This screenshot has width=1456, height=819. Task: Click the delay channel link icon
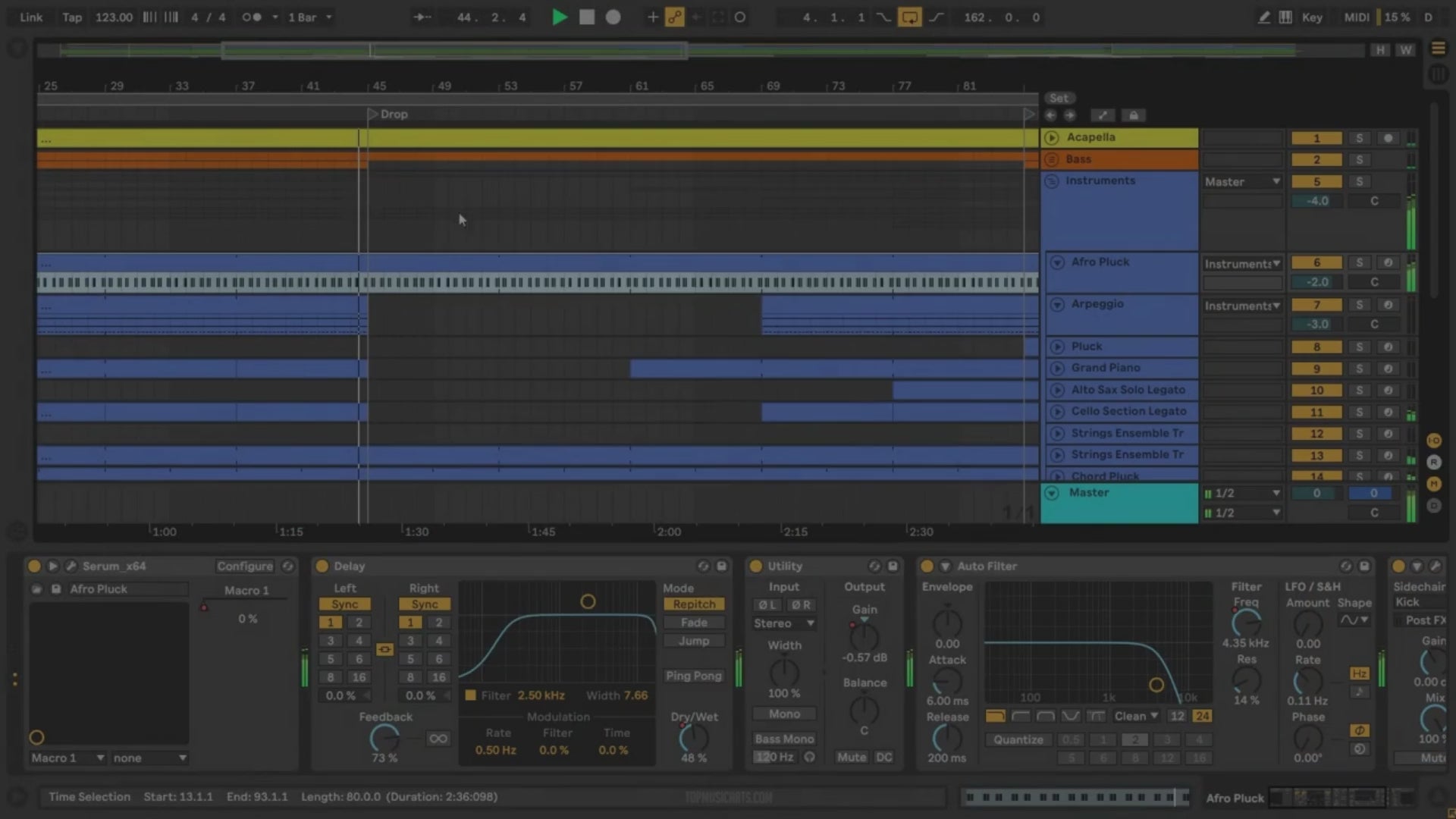pyautogui.click(x=384, y=650)
